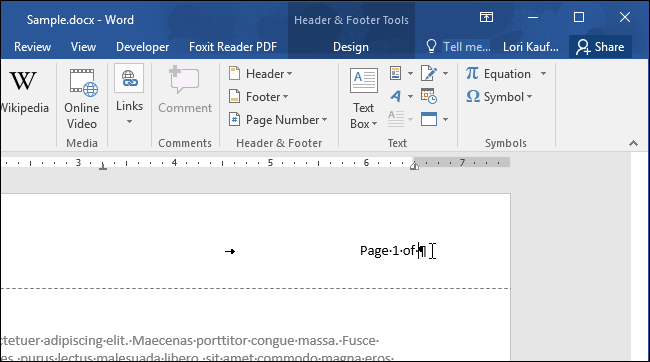
Task: Click the Text Box icon
Action: (364, 80)
